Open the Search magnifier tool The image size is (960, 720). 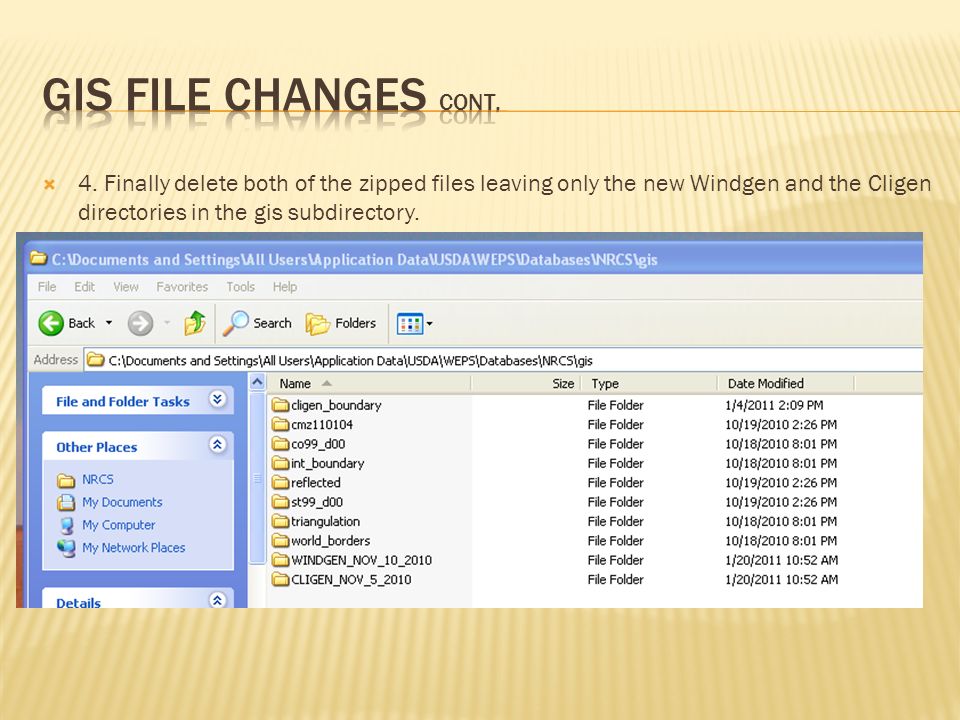257,323
